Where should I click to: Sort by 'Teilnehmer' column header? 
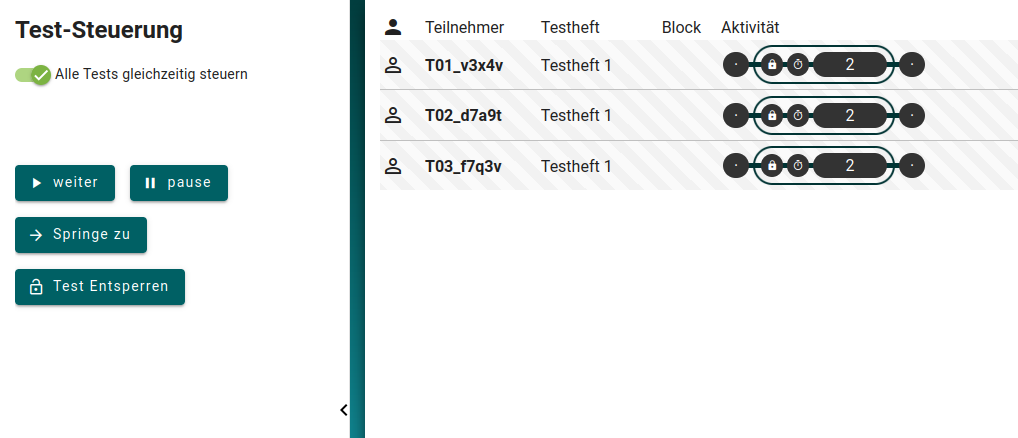[x=464, y=27]
